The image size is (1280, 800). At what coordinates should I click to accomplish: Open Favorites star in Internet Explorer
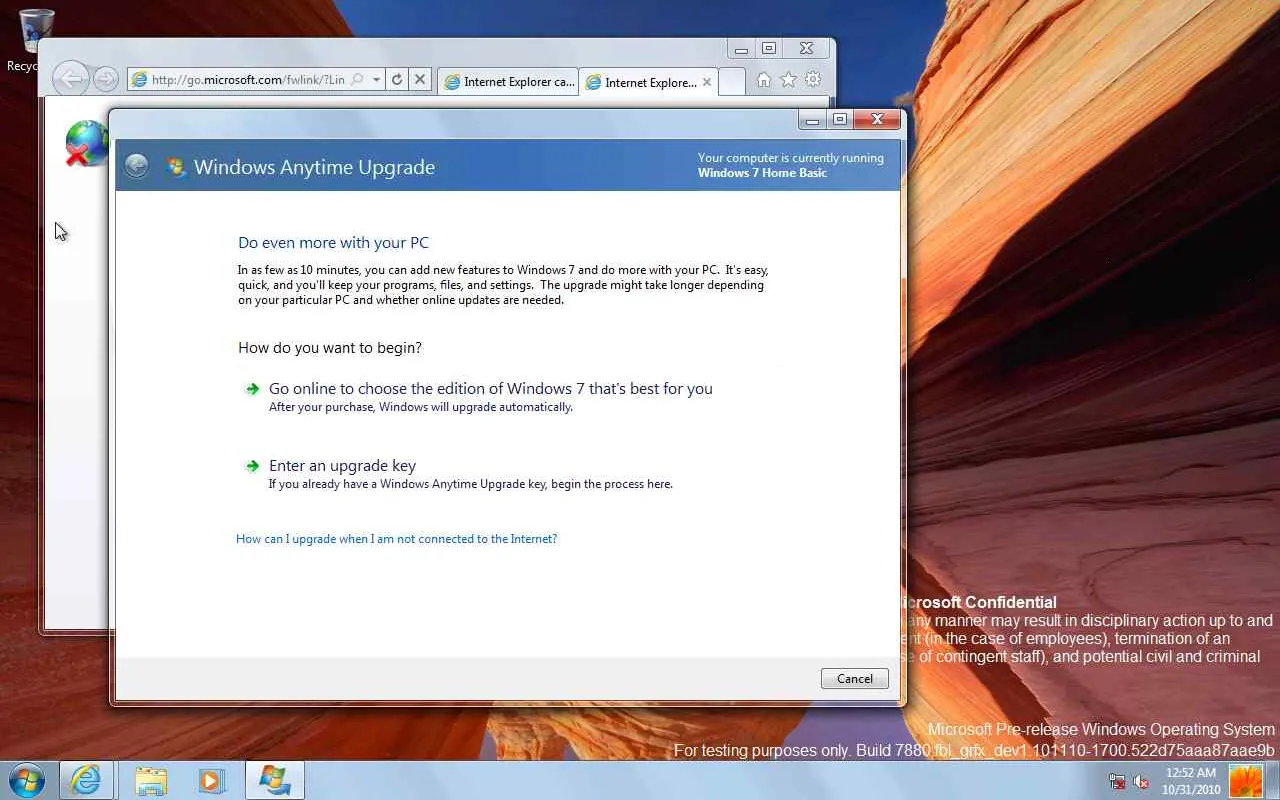pyautogui.click(x=788, y=80)
